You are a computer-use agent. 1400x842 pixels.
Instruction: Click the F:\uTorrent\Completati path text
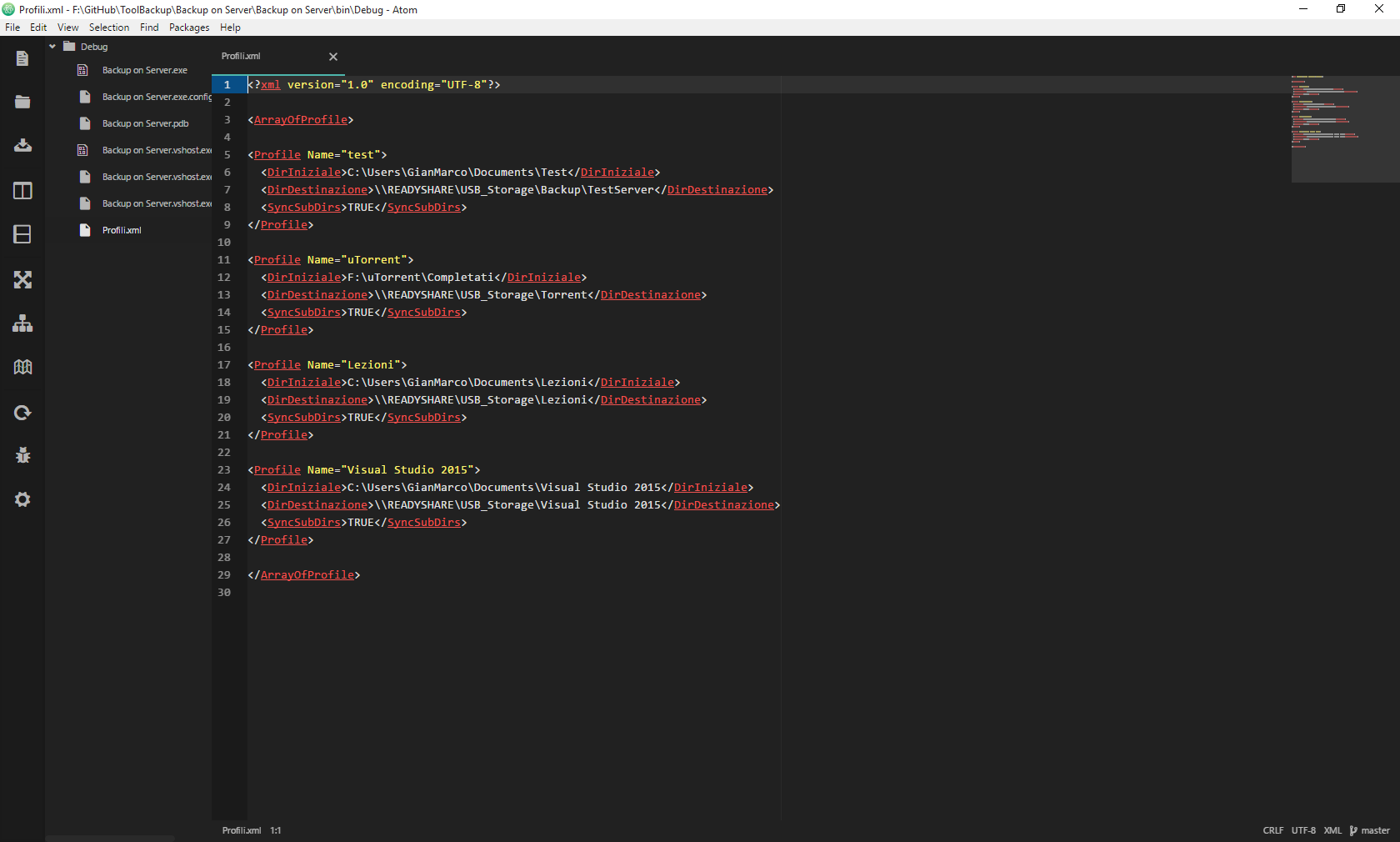[x=421, y=277]
